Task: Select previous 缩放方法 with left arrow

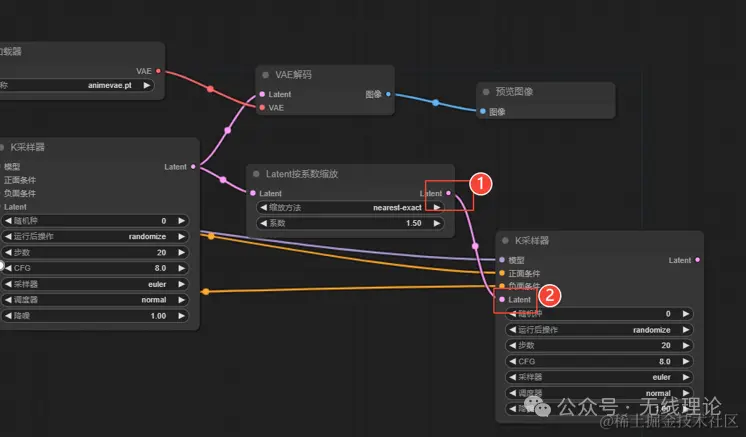Action: [264, 207]
